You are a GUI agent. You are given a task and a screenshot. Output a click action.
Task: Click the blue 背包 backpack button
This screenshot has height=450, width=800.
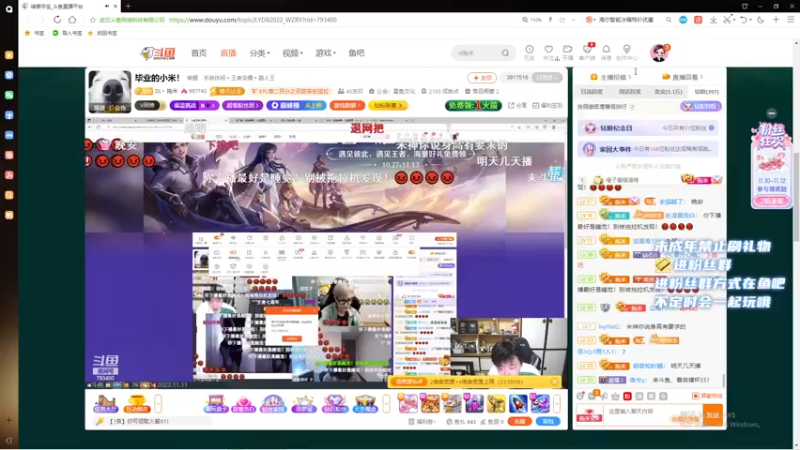pyautogui.click(x=548, y=421)
